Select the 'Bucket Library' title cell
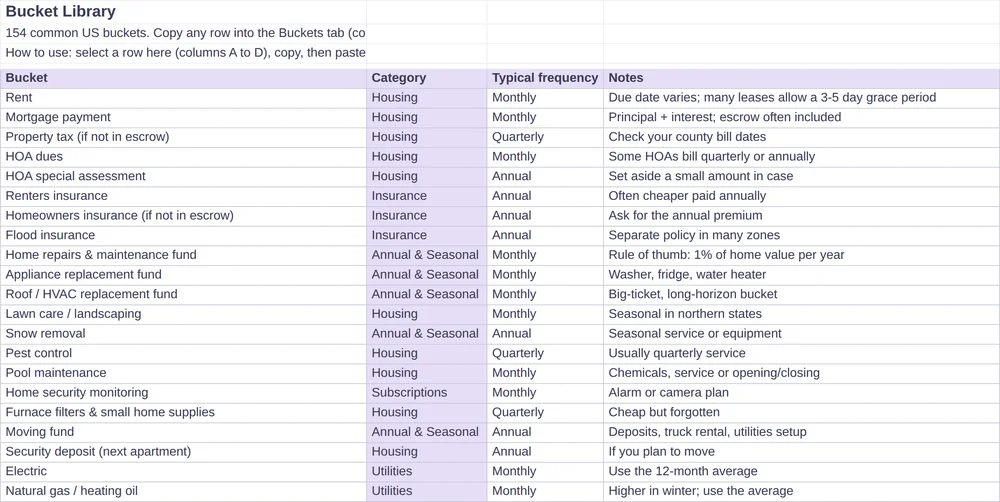Viewport: 1000px width, 502px height. pyautogui.click(x=183, y=11)
